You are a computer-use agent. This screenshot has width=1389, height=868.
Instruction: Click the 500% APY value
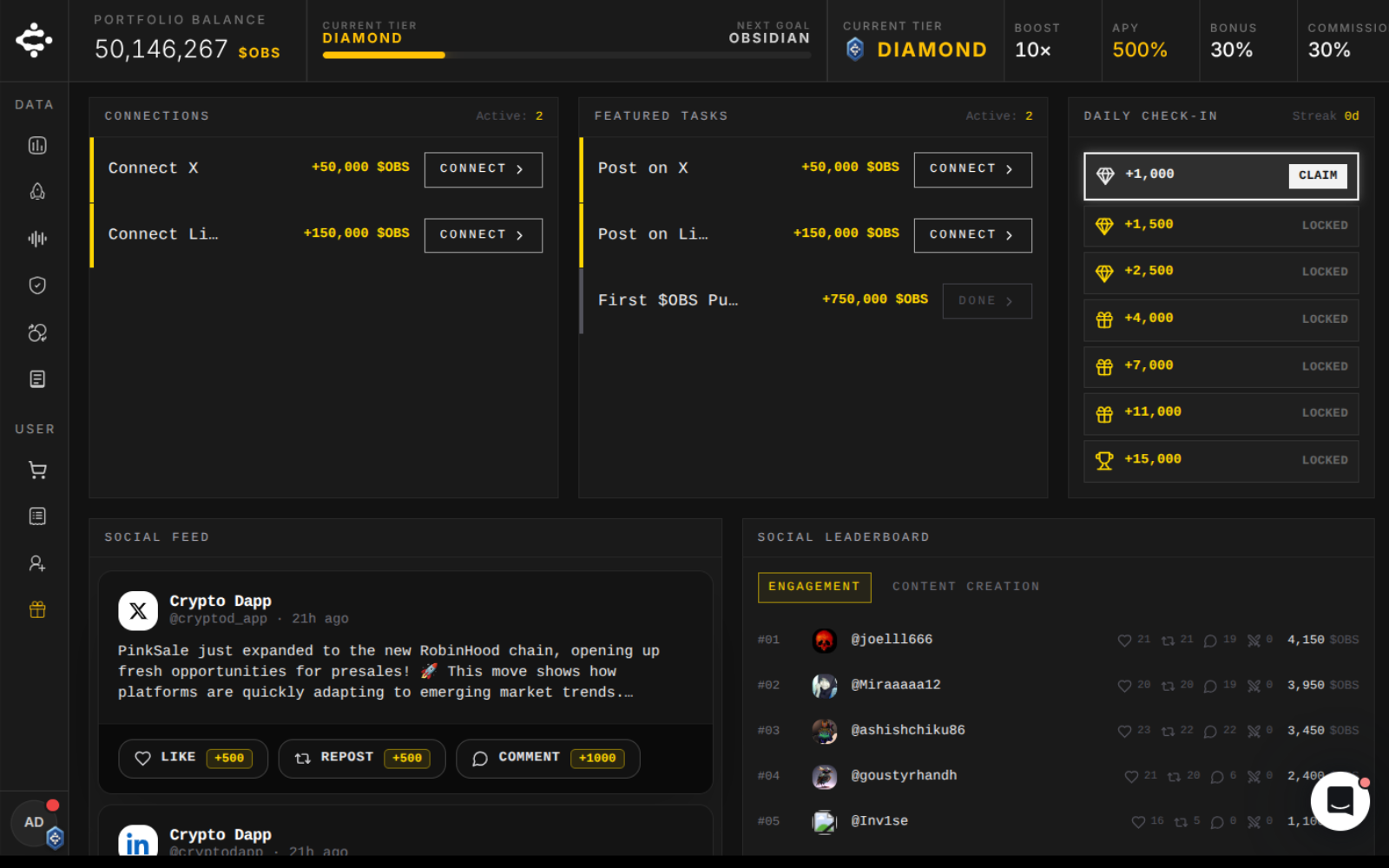coord(1139,50)
